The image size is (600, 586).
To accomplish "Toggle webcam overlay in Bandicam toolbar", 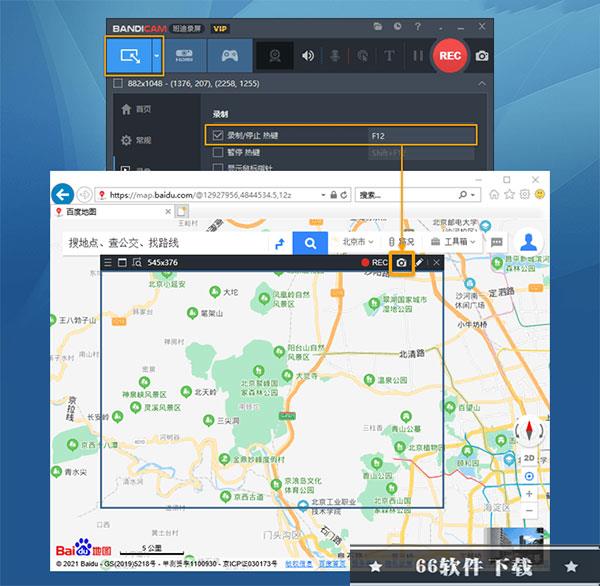I will pos(275,56).
